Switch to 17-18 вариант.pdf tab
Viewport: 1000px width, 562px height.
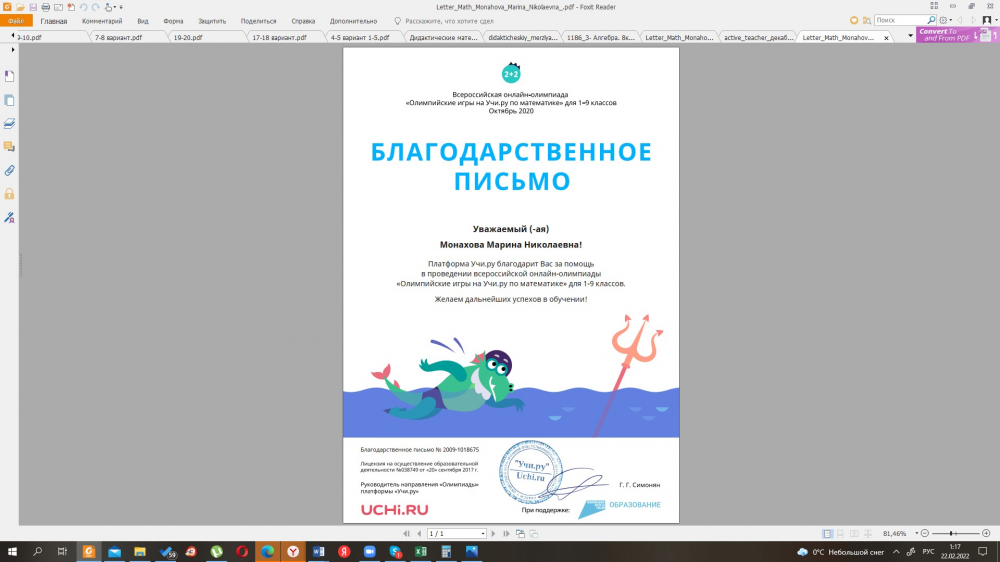[279, 38]
